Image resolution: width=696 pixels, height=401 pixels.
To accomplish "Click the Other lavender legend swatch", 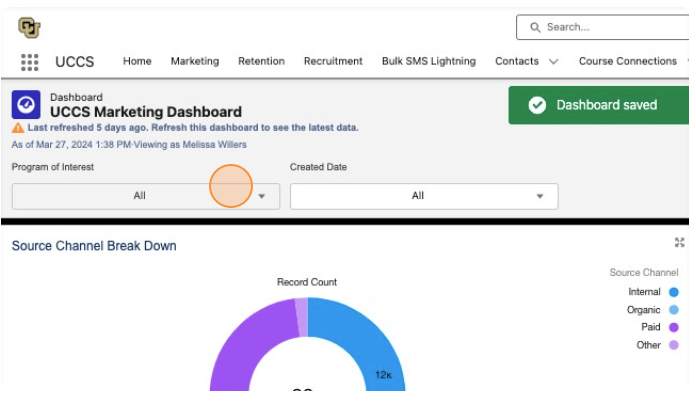I will tap(673, 345).
